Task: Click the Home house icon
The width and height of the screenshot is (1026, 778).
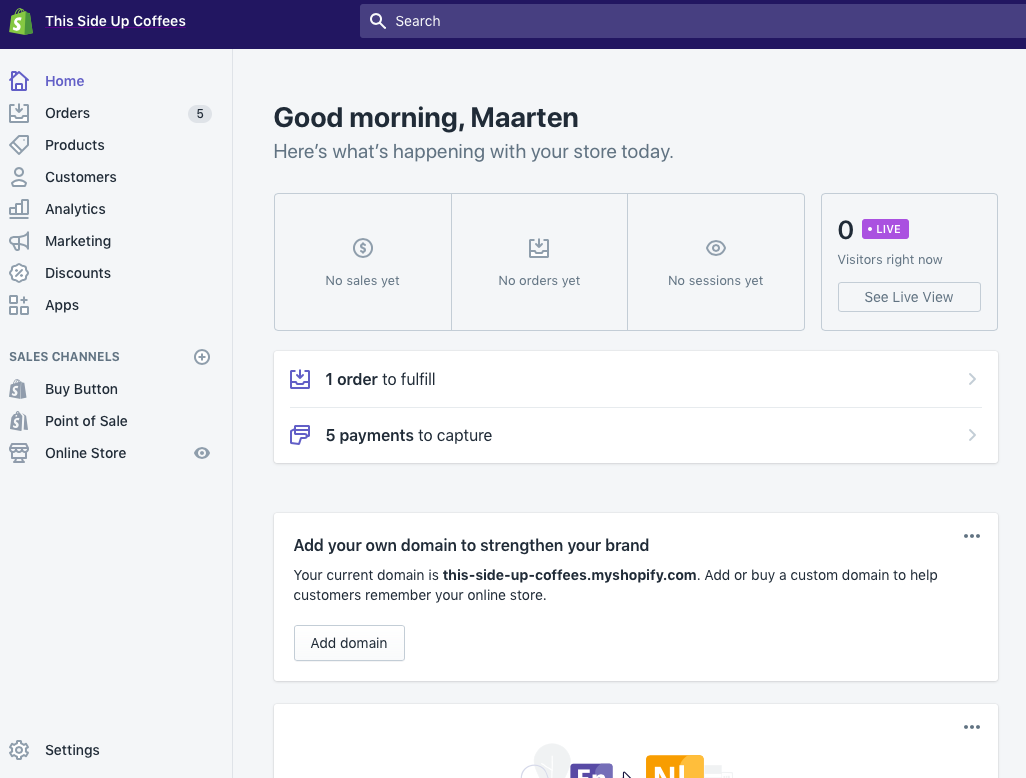Action: [19, 81]
